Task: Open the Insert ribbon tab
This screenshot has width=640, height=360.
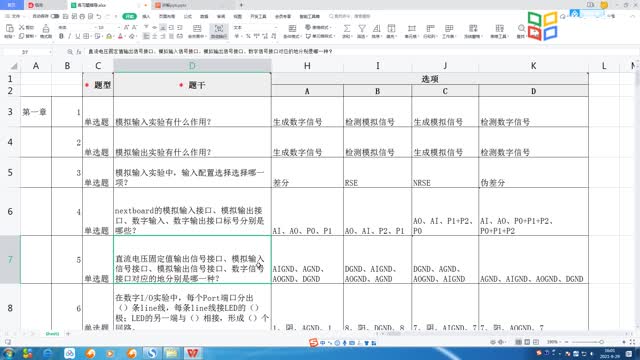Action: click(x=146, y=16)
